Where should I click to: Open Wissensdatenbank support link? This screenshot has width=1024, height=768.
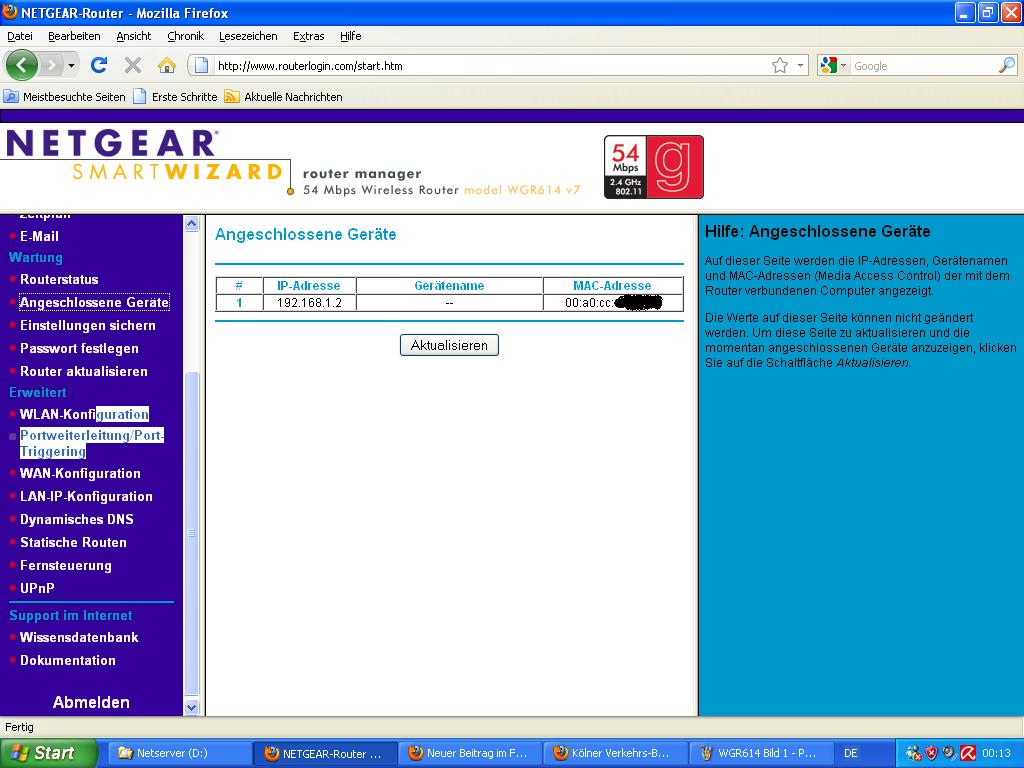[x=79, y=637]
